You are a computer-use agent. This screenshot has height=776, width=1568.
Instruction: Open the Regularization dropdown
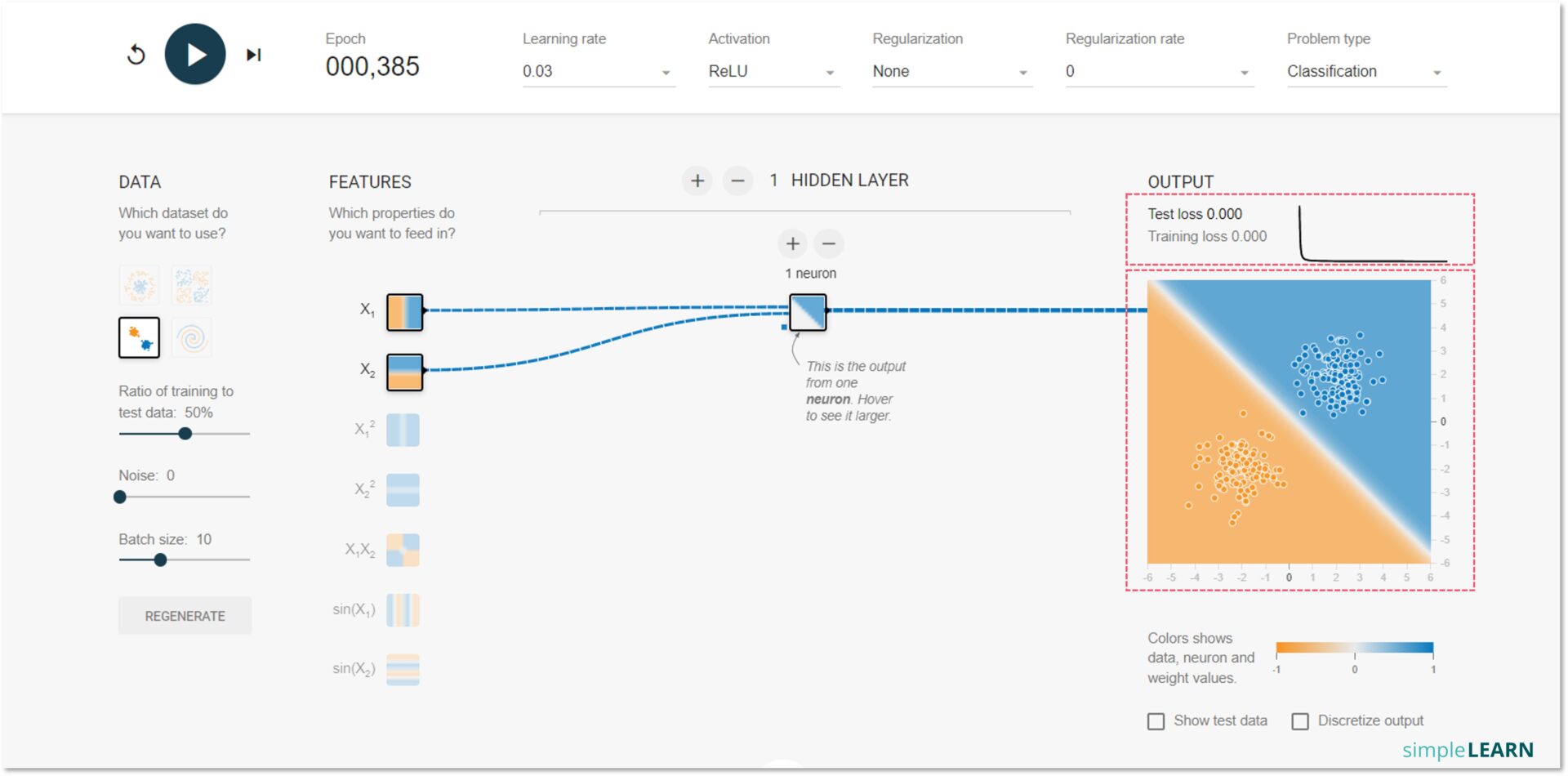click(950, 72)
